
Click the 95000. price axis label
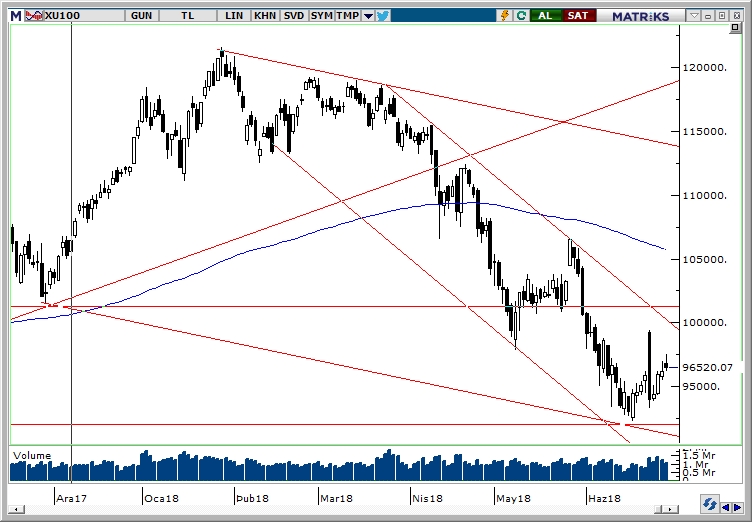click(x=701, y=386)
